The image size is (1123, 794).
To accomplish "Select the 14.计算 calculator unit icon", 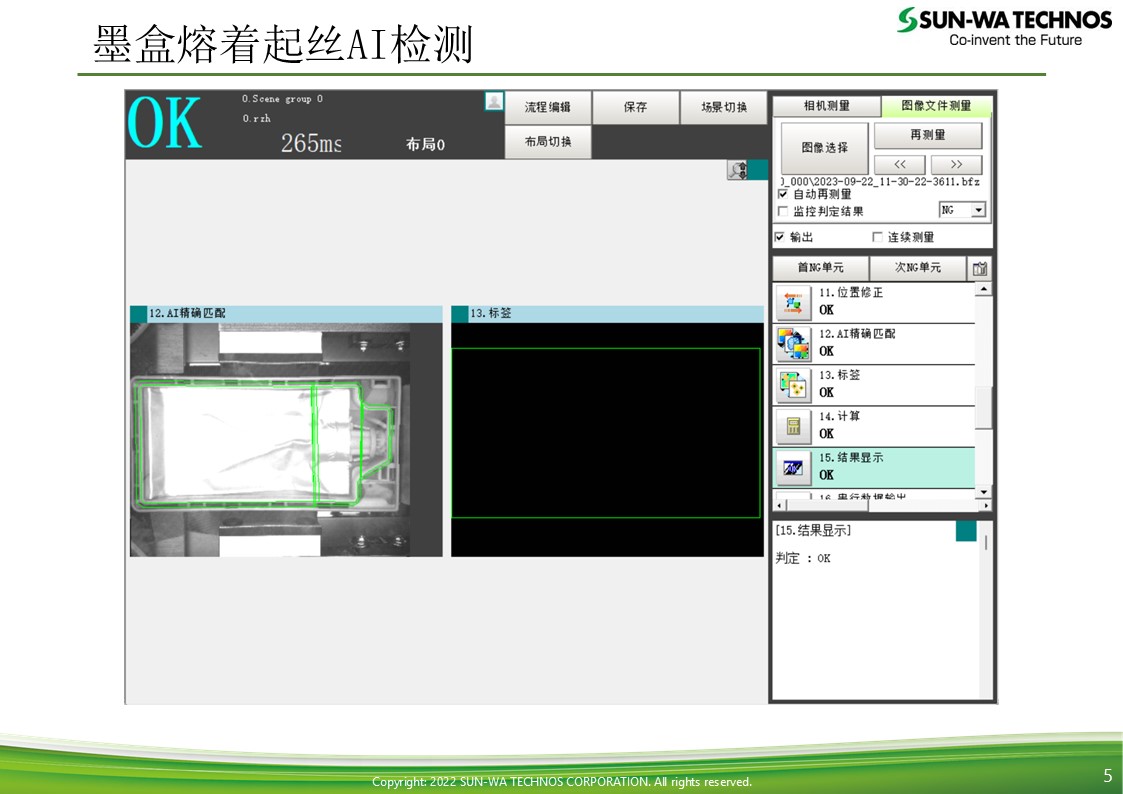I will [x=793, y=426].
